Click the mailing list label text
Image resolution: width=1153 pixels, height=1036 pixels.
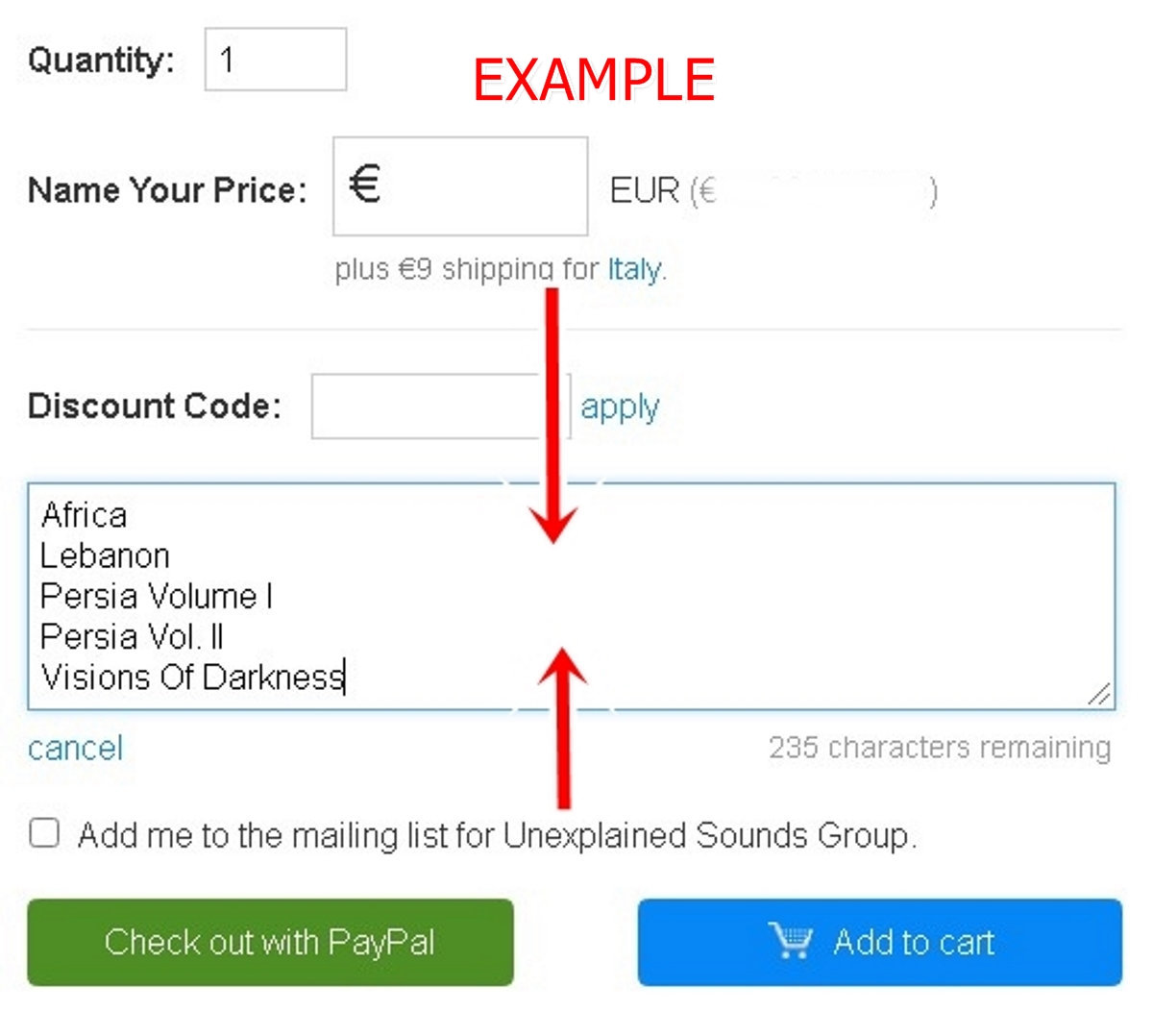click(497, 835)
